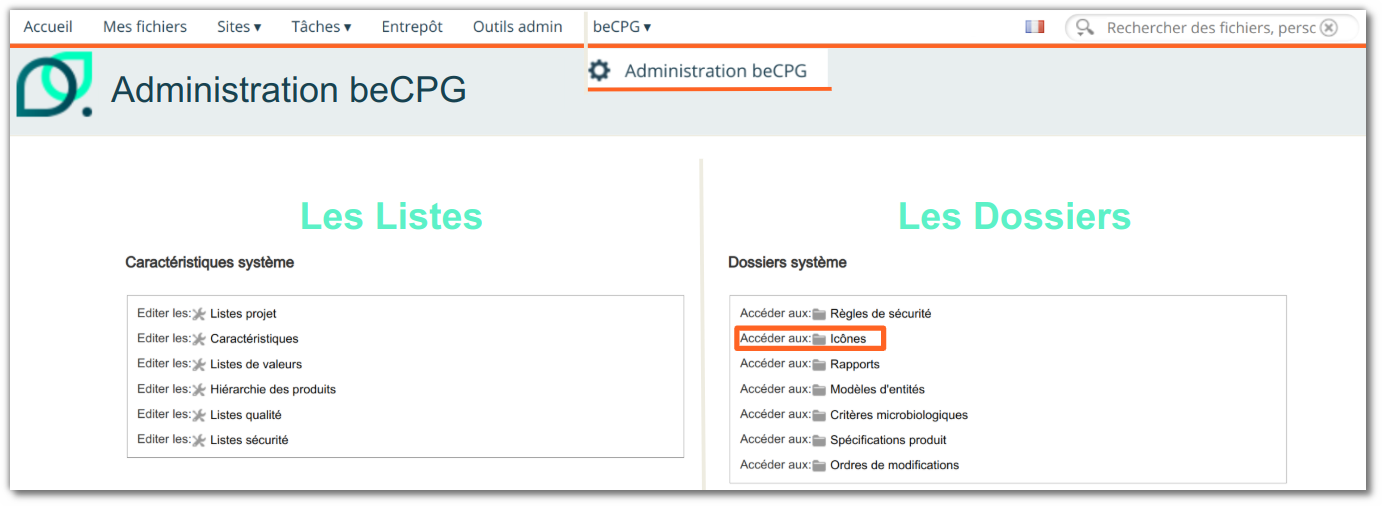The width and height of the screenshot is (1382, 506).
Task: Click the gear icon beside Administration beCPG
Action: click(599, 71)
